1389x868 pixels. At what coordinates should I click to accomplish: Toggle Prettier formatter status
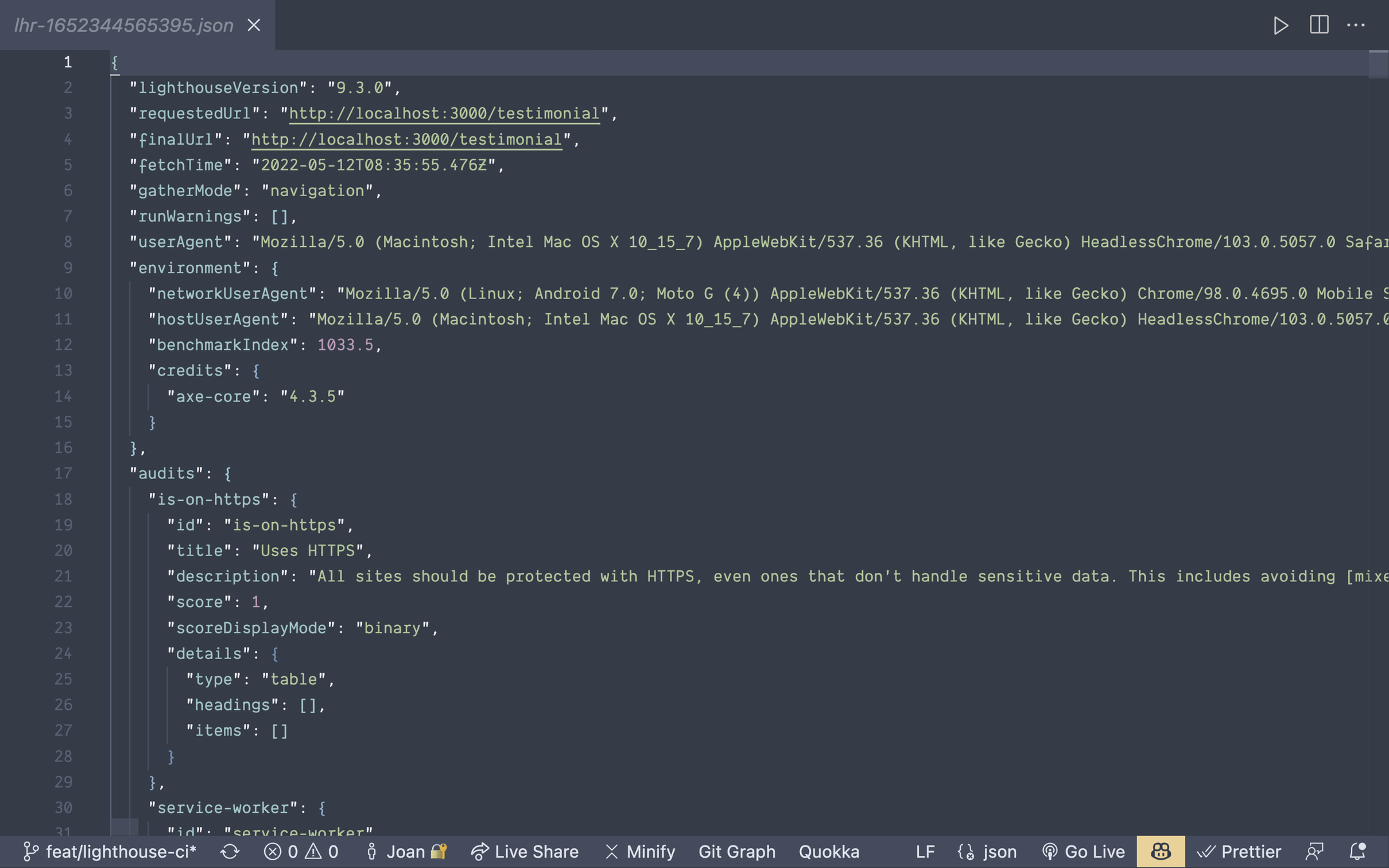(x=1239, y=852)
